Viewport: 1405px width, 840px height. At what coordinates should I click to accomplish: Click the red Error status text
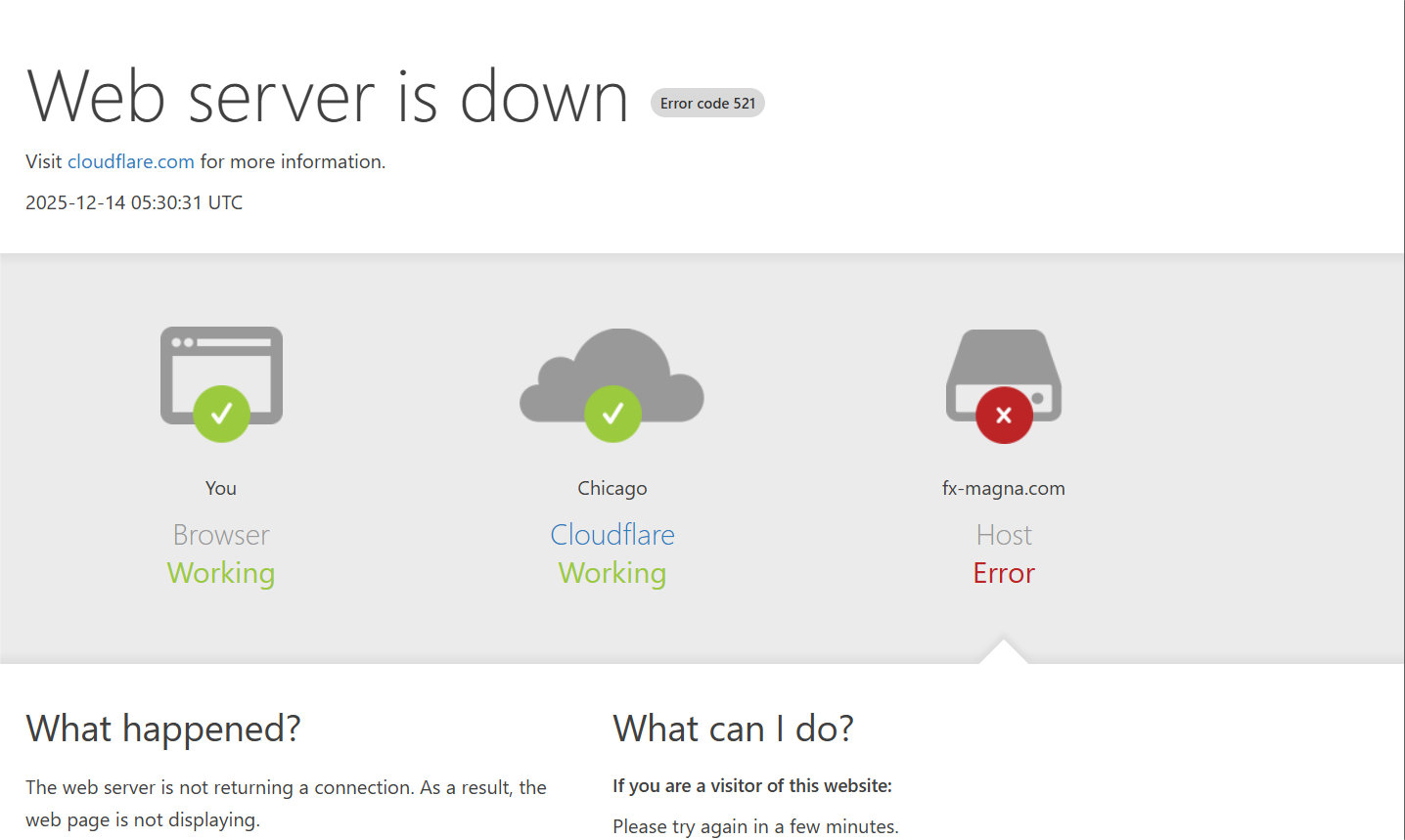click(1004, 573)
